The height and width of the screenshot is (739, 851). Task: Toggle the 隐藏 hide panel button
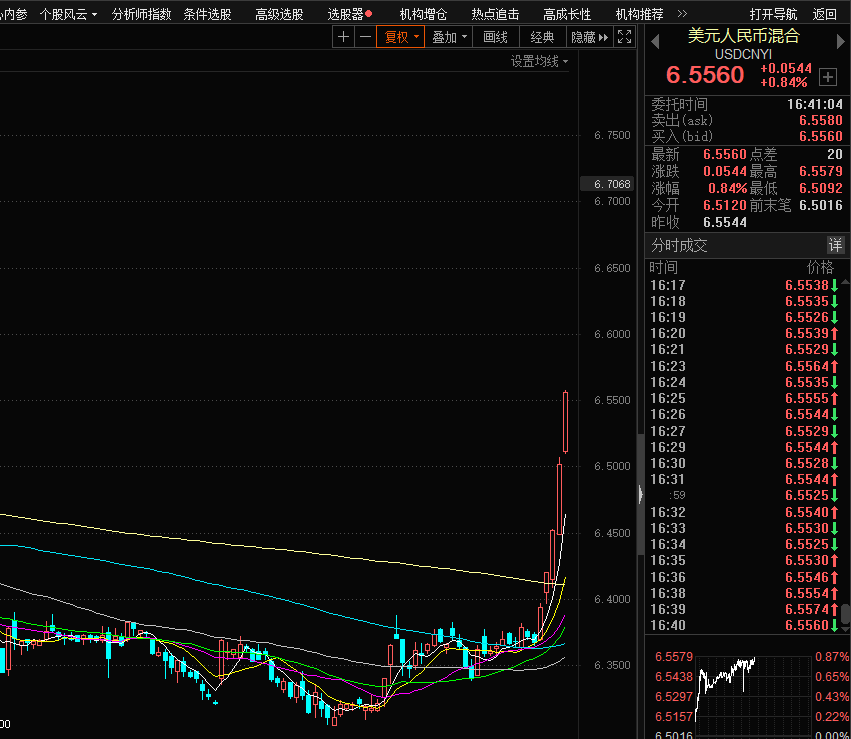coord(589,37)
